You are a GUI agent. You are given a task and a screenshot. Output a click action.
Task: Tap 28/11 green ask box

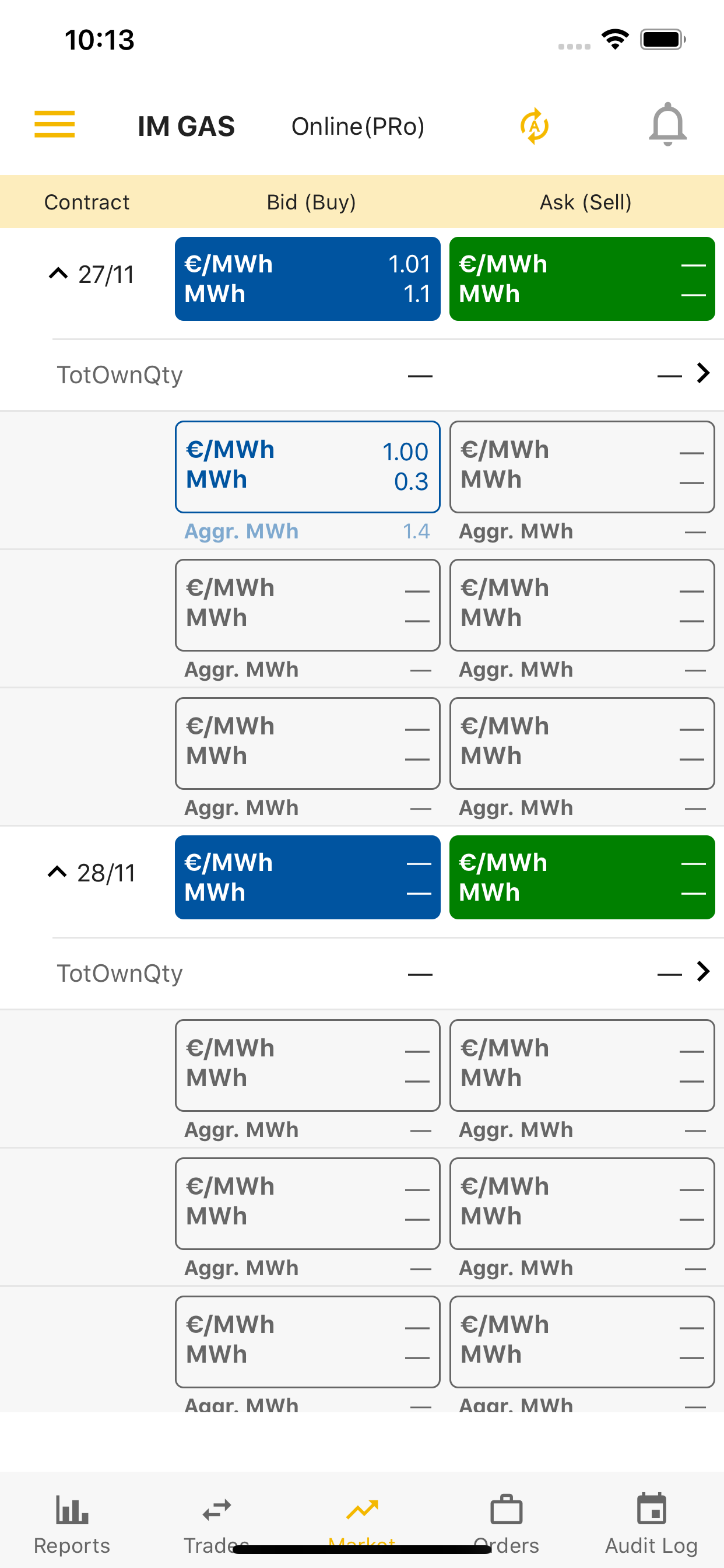[x=582, y=877]
